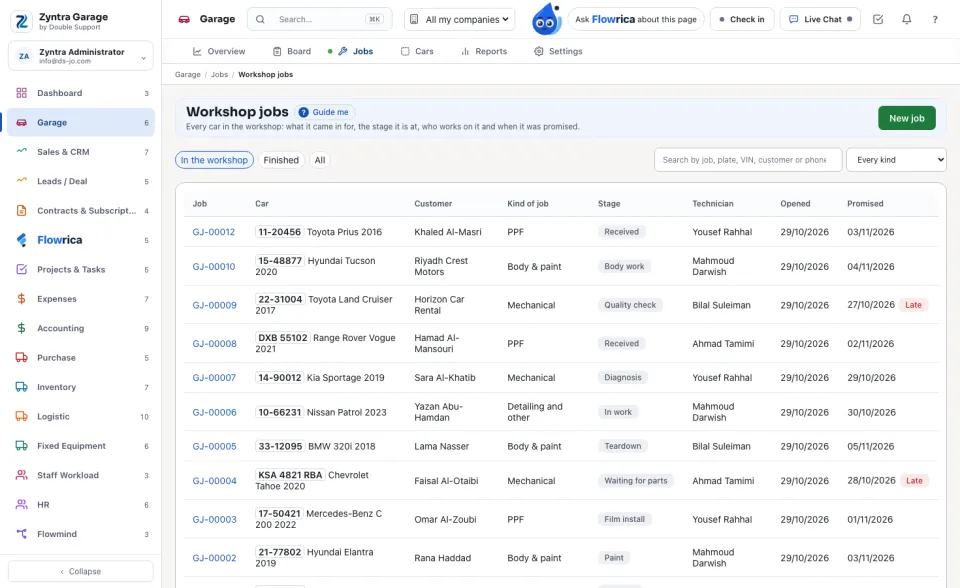Click the New job button
This screenshot has width=960, height=588.
(x=907, y=118)
